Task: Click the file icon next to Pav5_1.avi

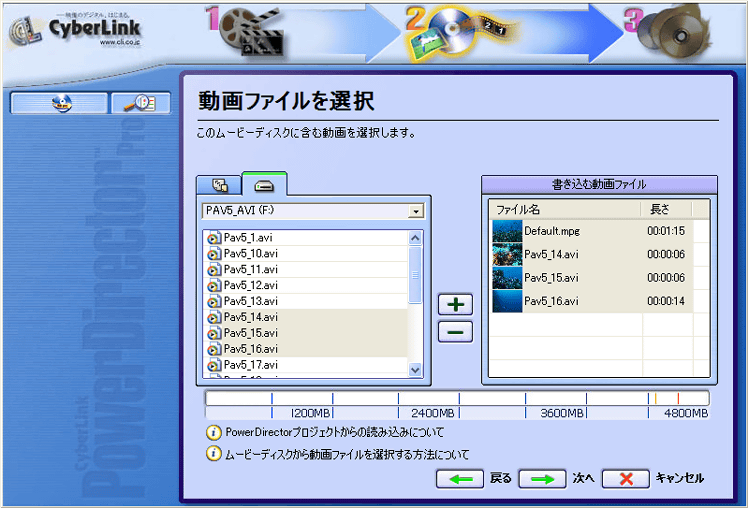Action: coord(214,238)
